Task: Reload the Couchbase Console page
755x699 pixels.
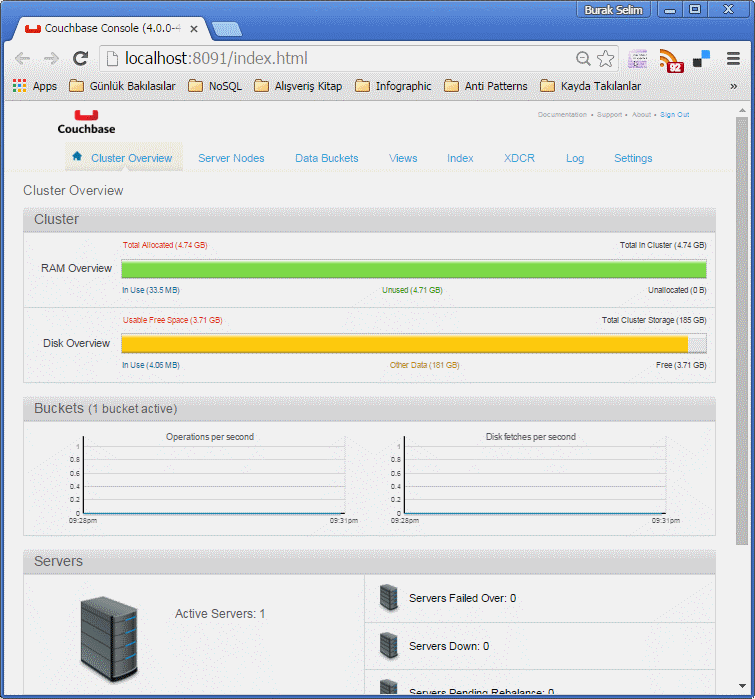Action: tap(80, 59)
